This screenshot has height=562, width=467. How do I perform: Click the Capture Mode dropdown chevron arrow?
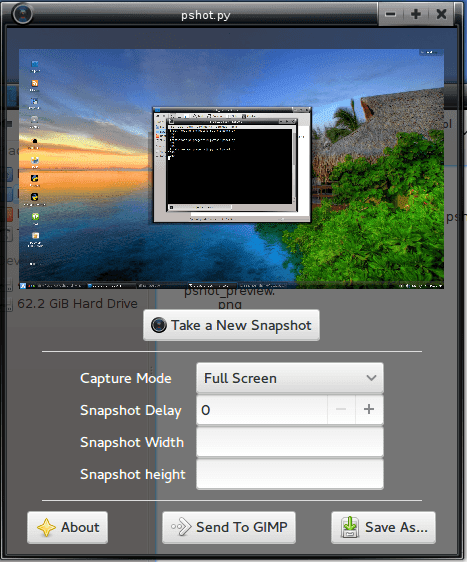371,378
